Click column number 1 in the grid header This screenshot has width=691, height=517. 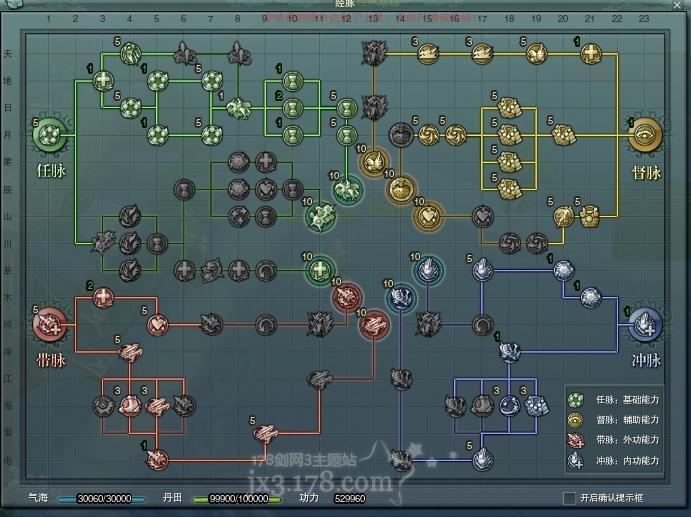(48, 19)
